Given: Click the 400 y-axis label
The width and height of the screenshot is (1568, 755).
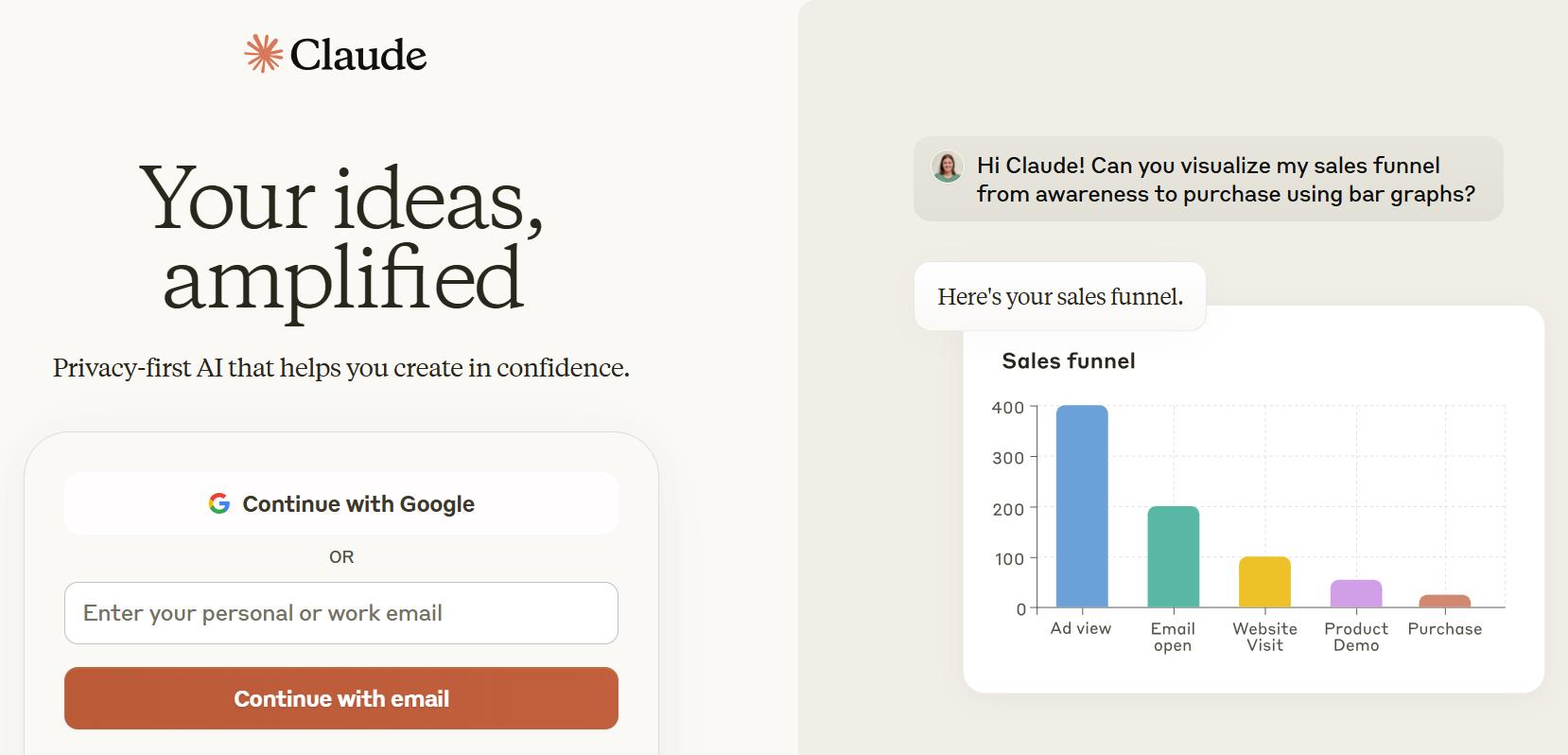Looking at the screenshot, I should pyautogui.click(x=1007, y=408).
